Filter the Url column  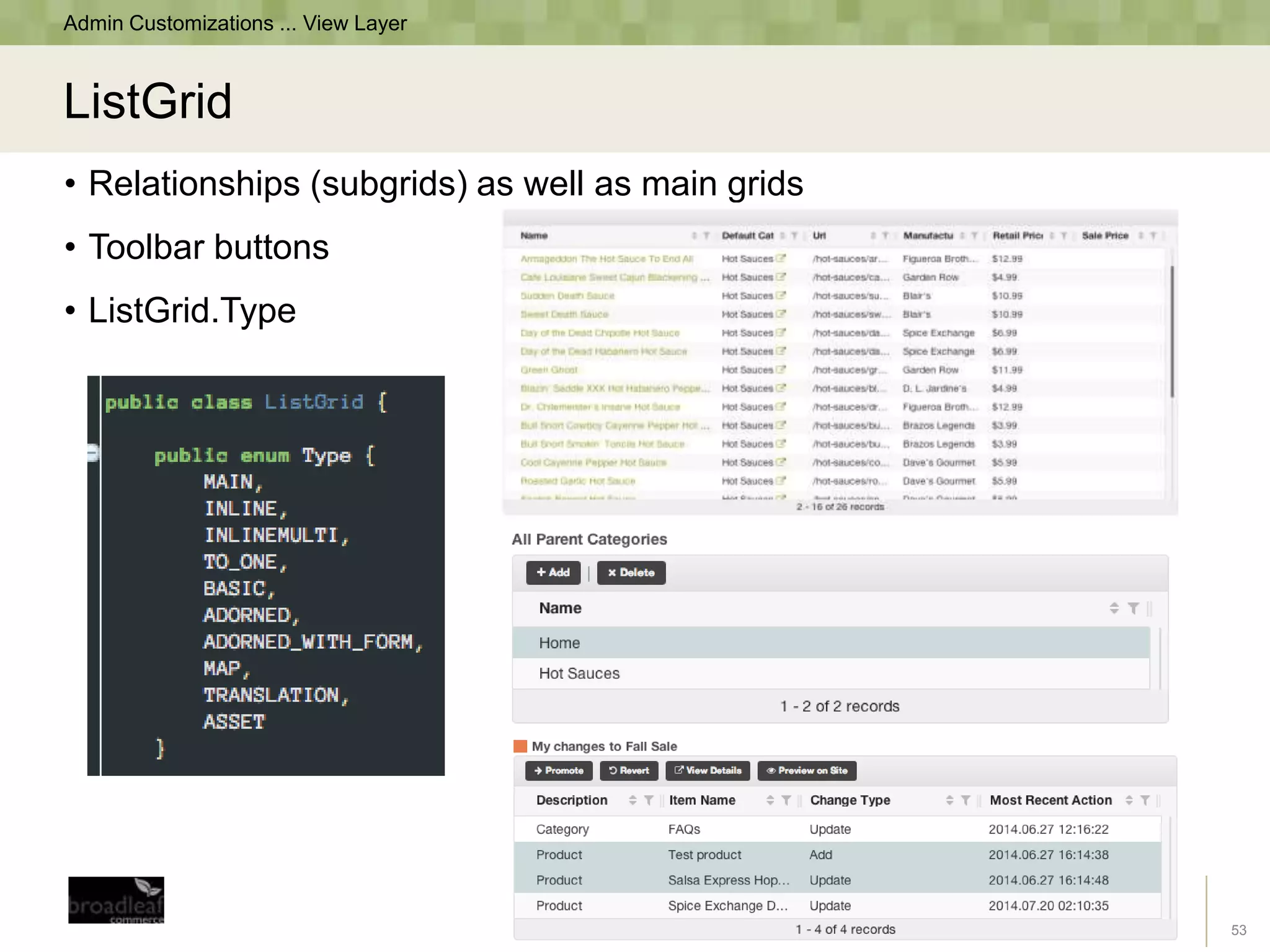[886, 236]
